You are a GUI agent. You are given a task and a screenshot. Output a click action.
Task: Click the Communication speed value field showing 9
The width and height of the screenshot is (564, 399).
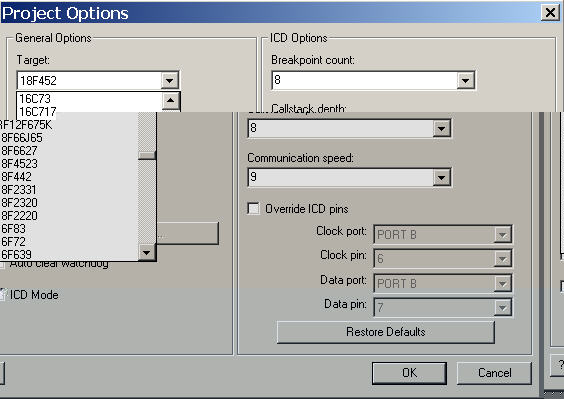[x=340, y=177]
